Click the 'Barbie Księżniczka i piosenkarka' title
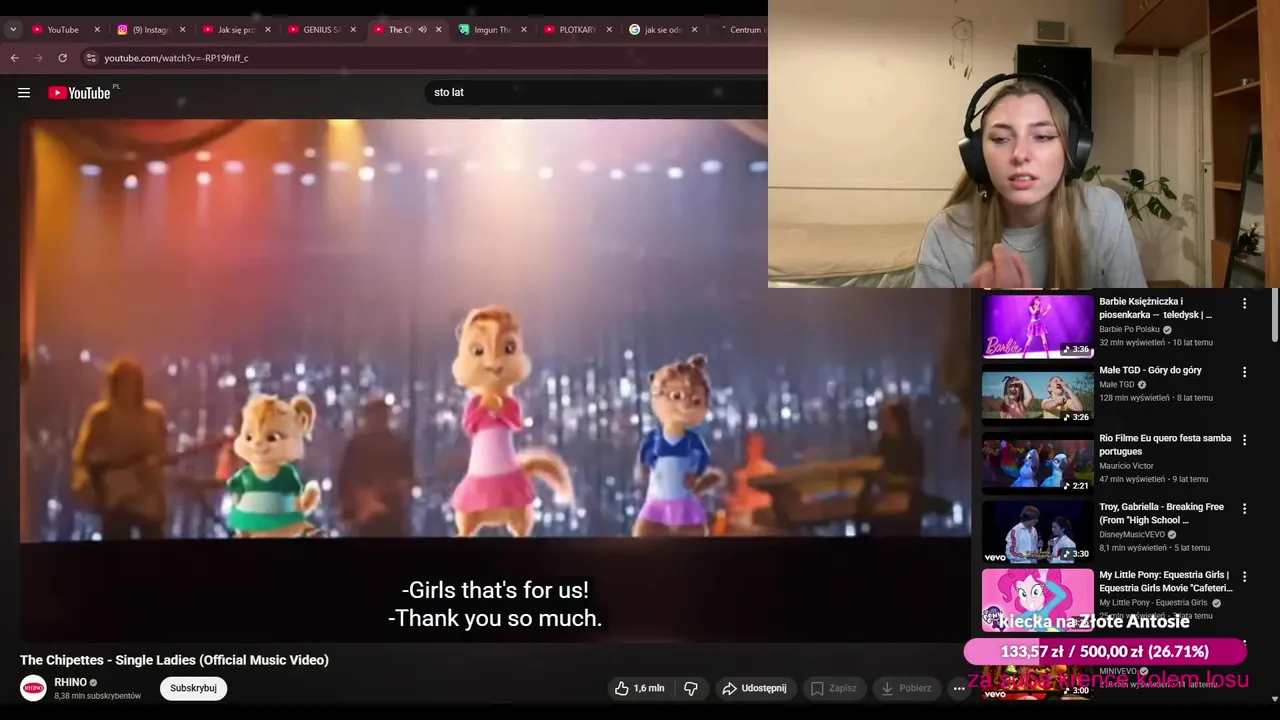This screenshot has width=1280, height=720. tap(1155, 308)
